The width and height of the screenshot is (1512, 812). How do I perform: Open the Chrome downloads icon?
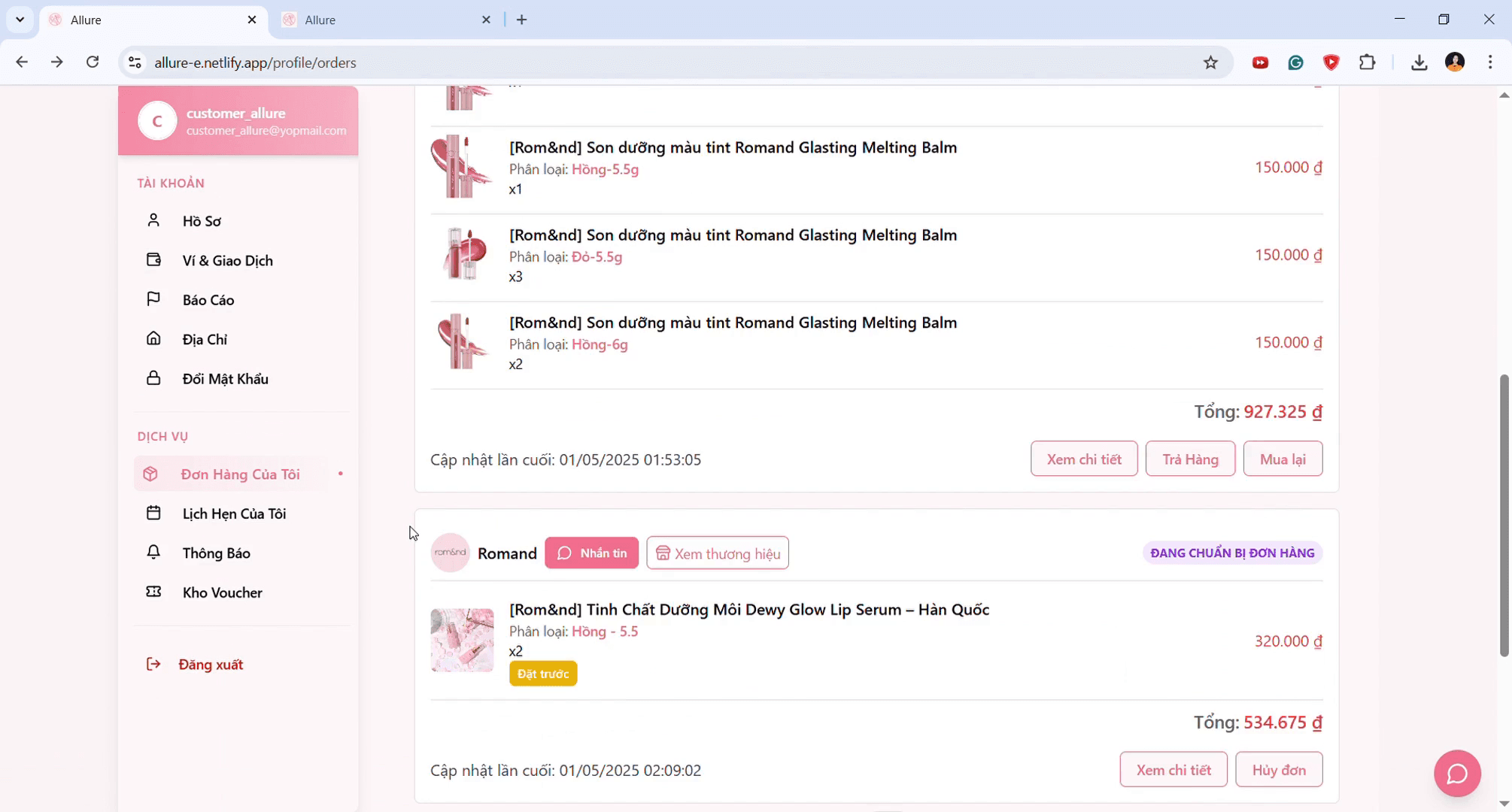[1419, 62]
